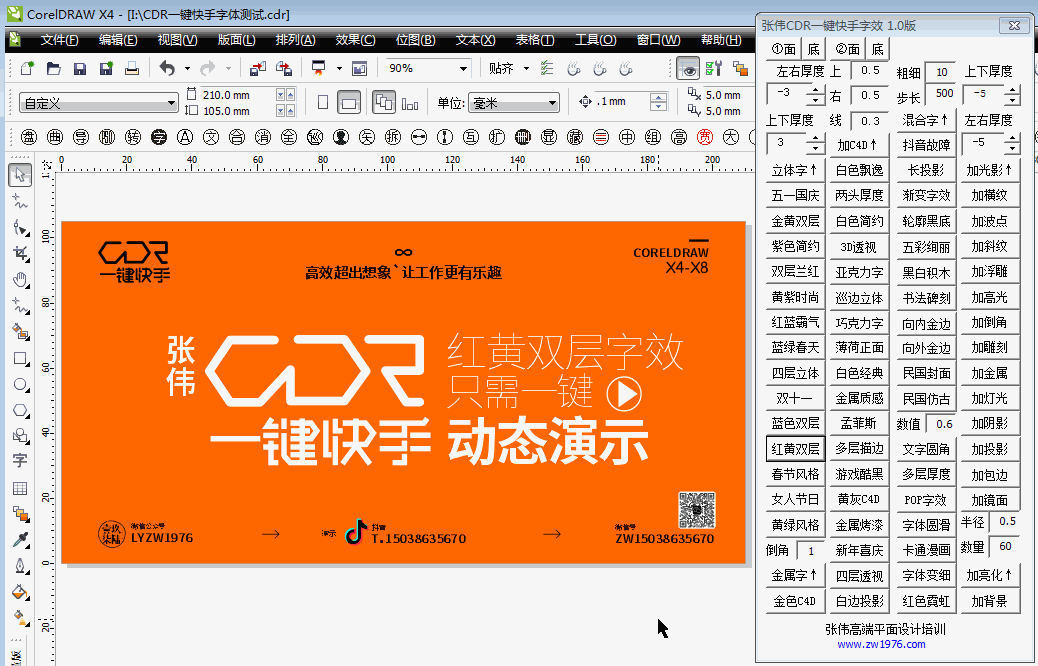Viewport: 1038px width, 666px height.
Task: Open the 文件(F) menu
Action: pyautogui.click(x=60, y=40)
